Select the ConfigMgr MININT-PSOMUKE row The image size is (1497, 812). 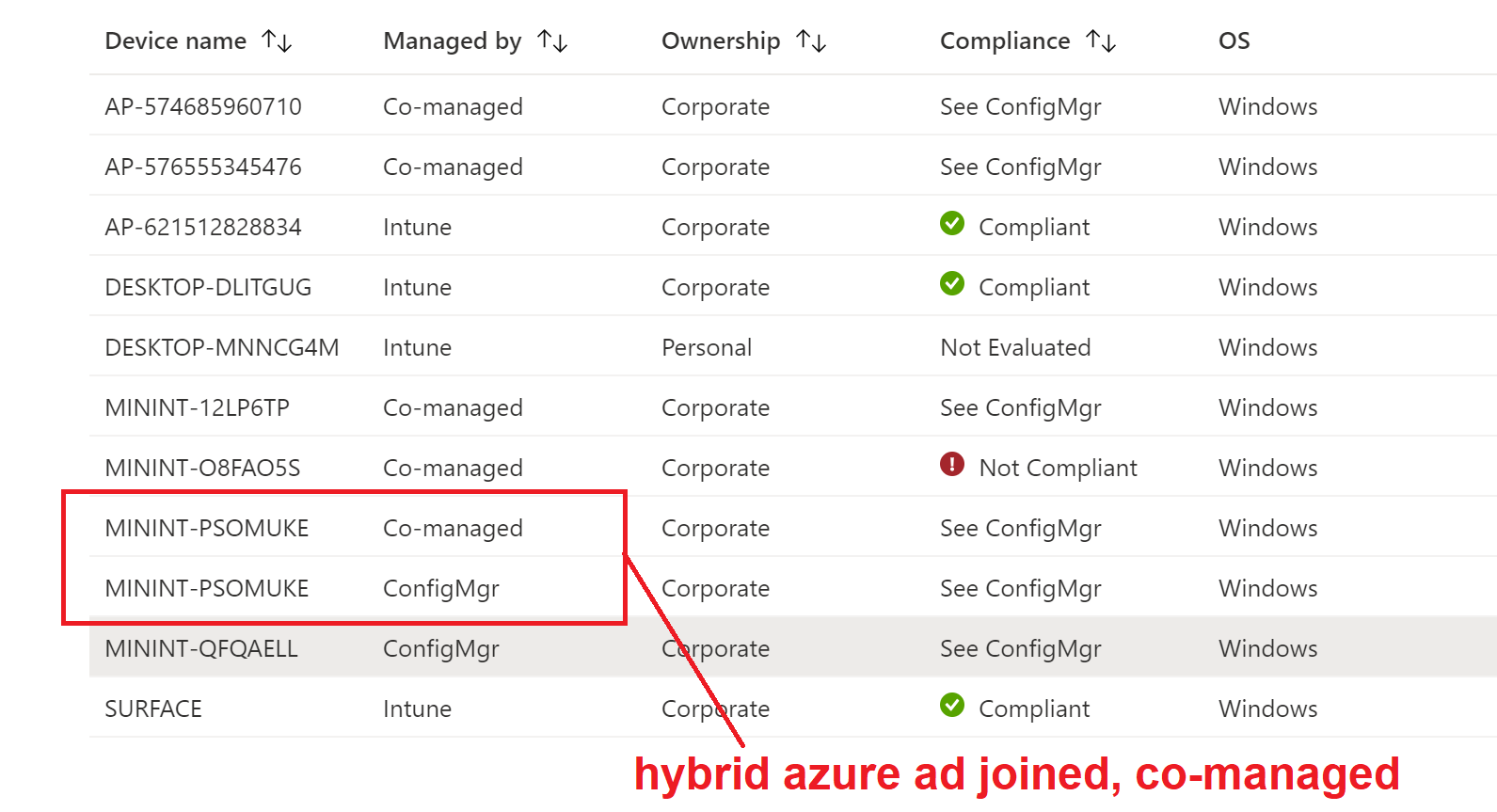[x=792, y=587]
